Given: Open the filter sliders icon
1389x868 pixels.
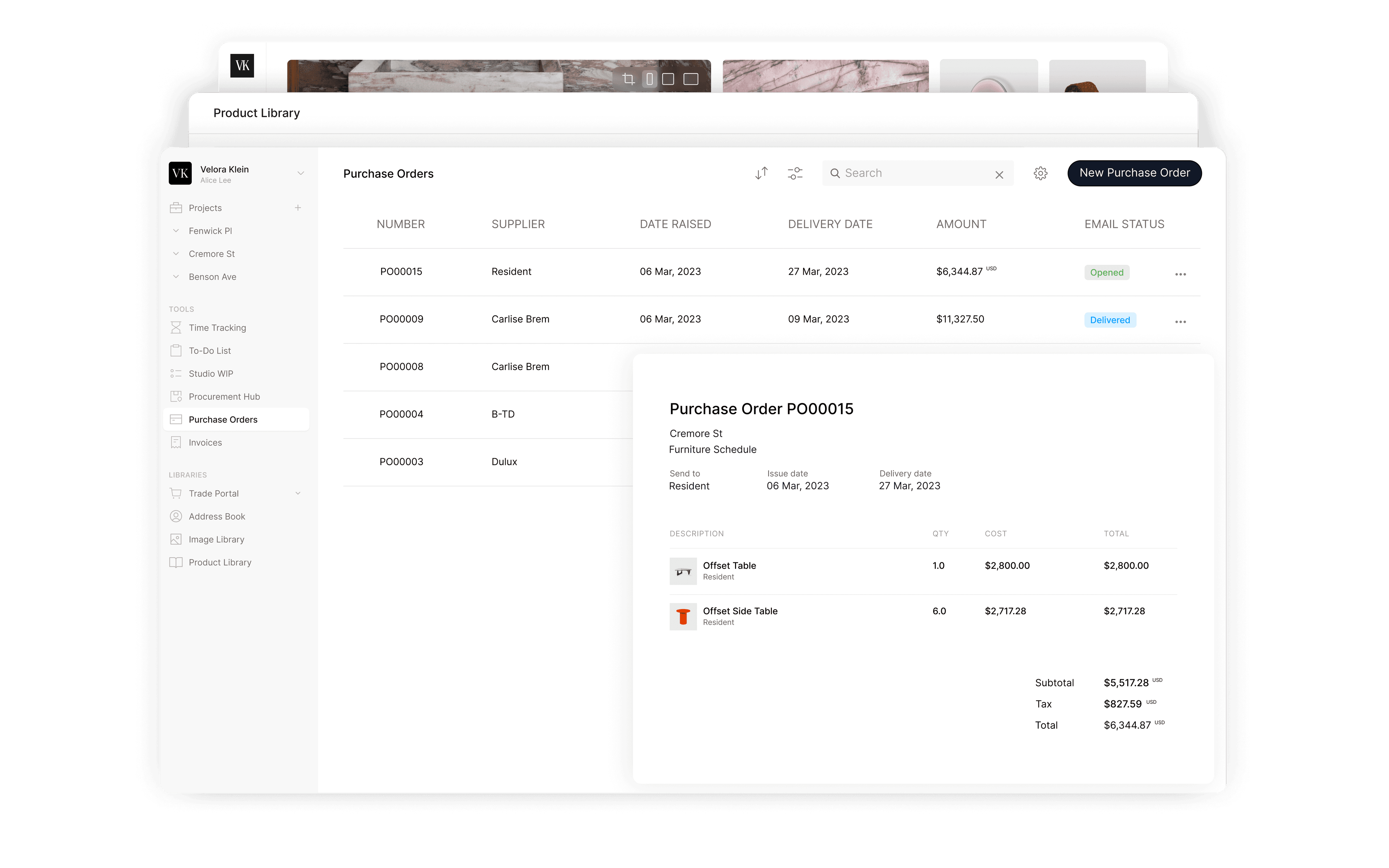Looking at the screenshot, I should pos(795,173).
